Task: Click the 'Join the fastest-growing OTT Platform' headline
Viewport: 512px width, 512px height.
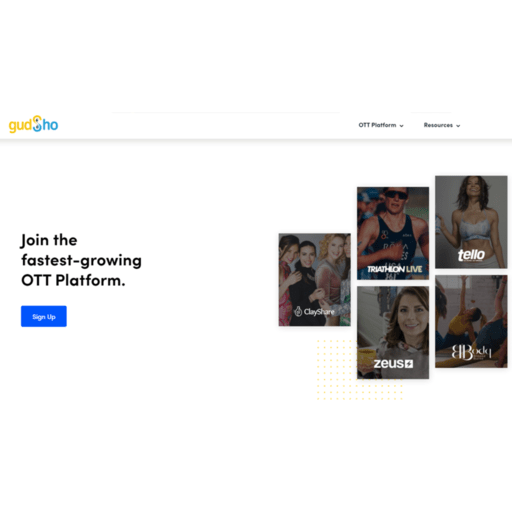Action: pyautogui.click(x=81, y=260)
